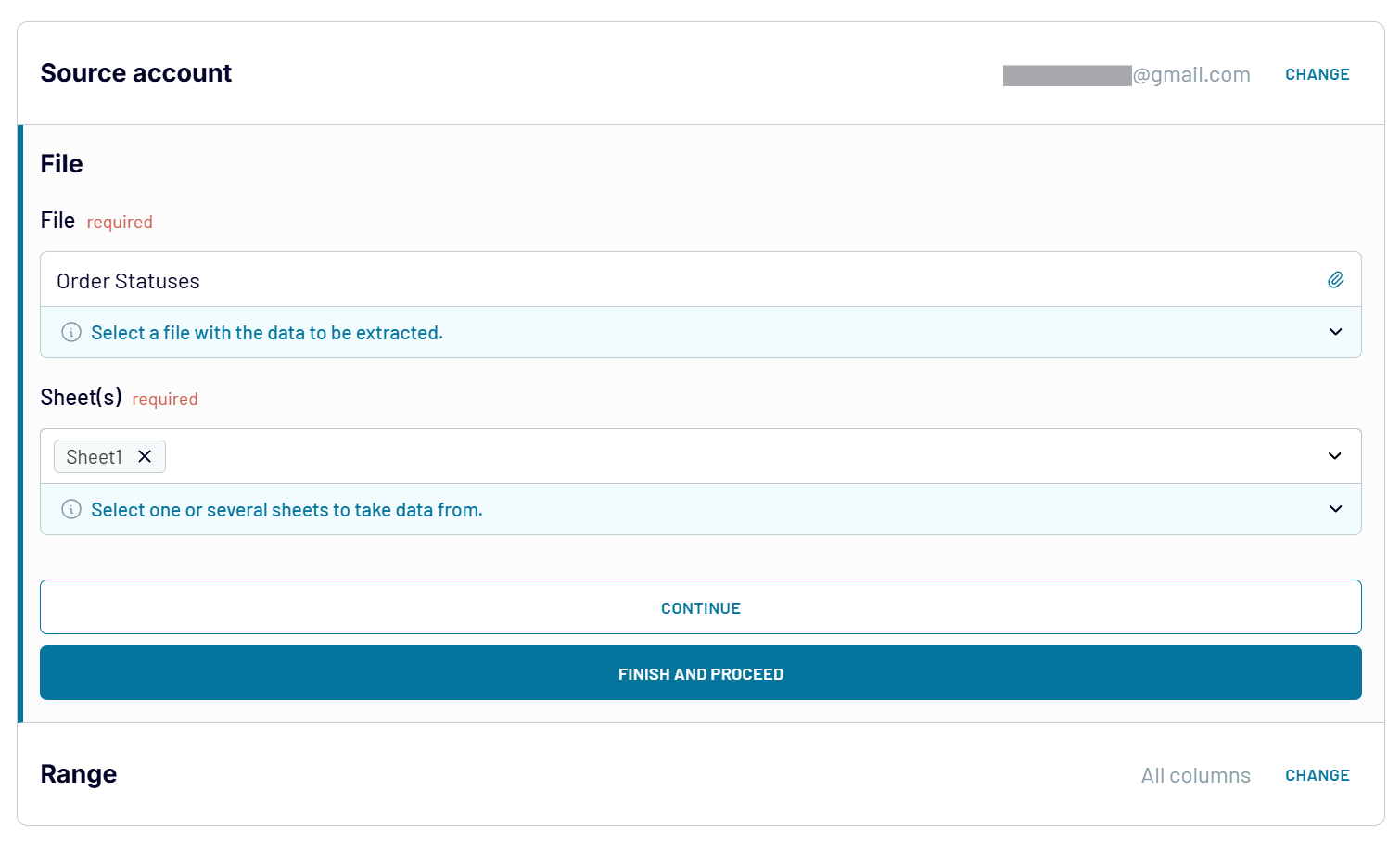This screenshot has height=841, width=1400.
Task: Open the Range section header
Action: tap(79, 774)
